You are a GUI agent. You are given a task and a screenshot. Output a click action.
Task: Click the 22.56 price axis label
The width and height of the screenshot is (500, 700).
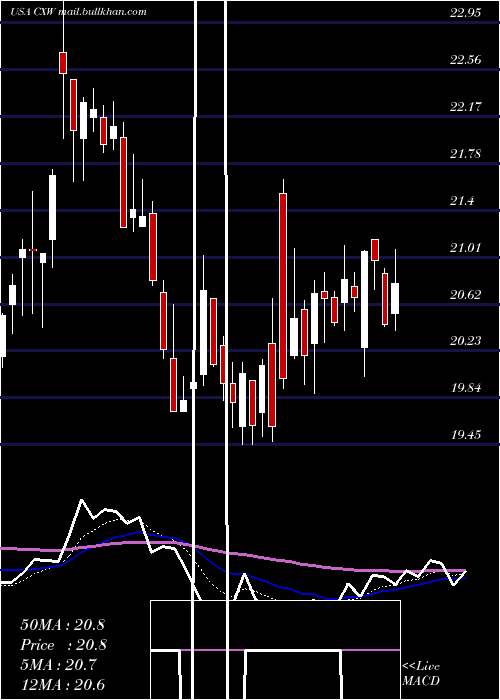(466, 59)
